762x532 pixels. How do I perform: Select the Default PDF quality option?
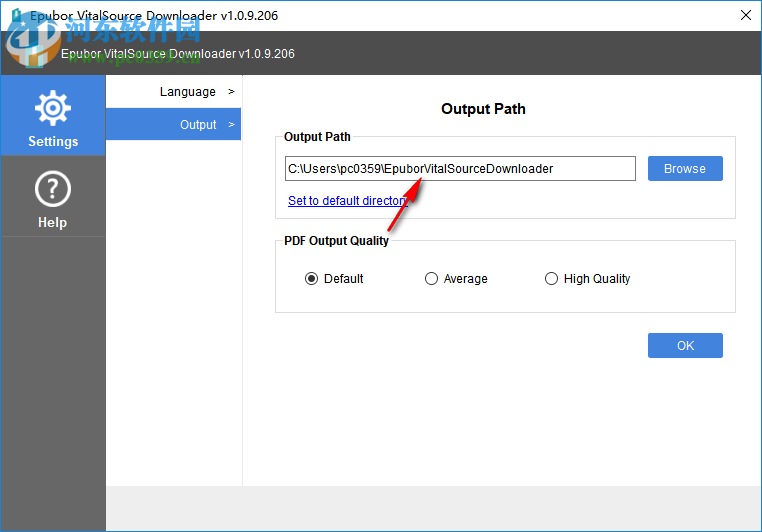click(334, 279)
